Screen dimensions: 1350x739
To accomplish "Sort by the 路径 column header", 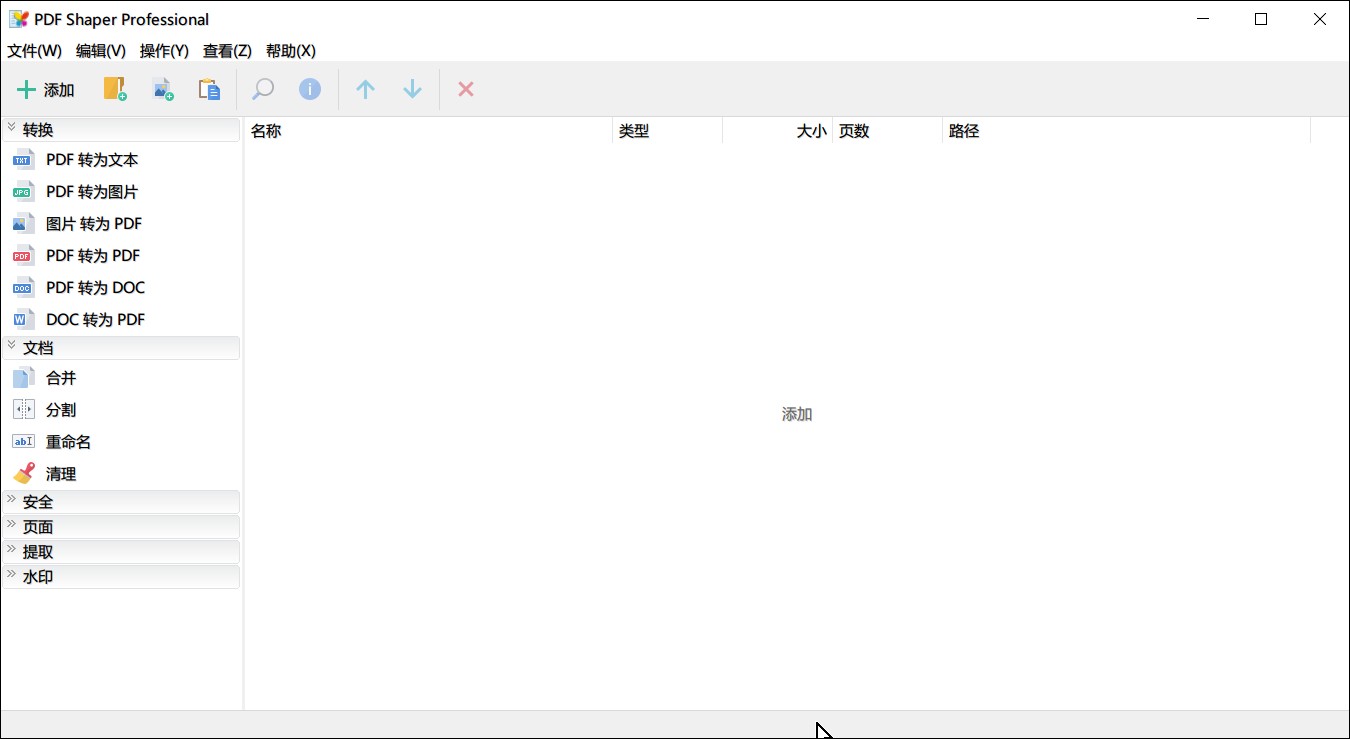I will (1127, 131).
